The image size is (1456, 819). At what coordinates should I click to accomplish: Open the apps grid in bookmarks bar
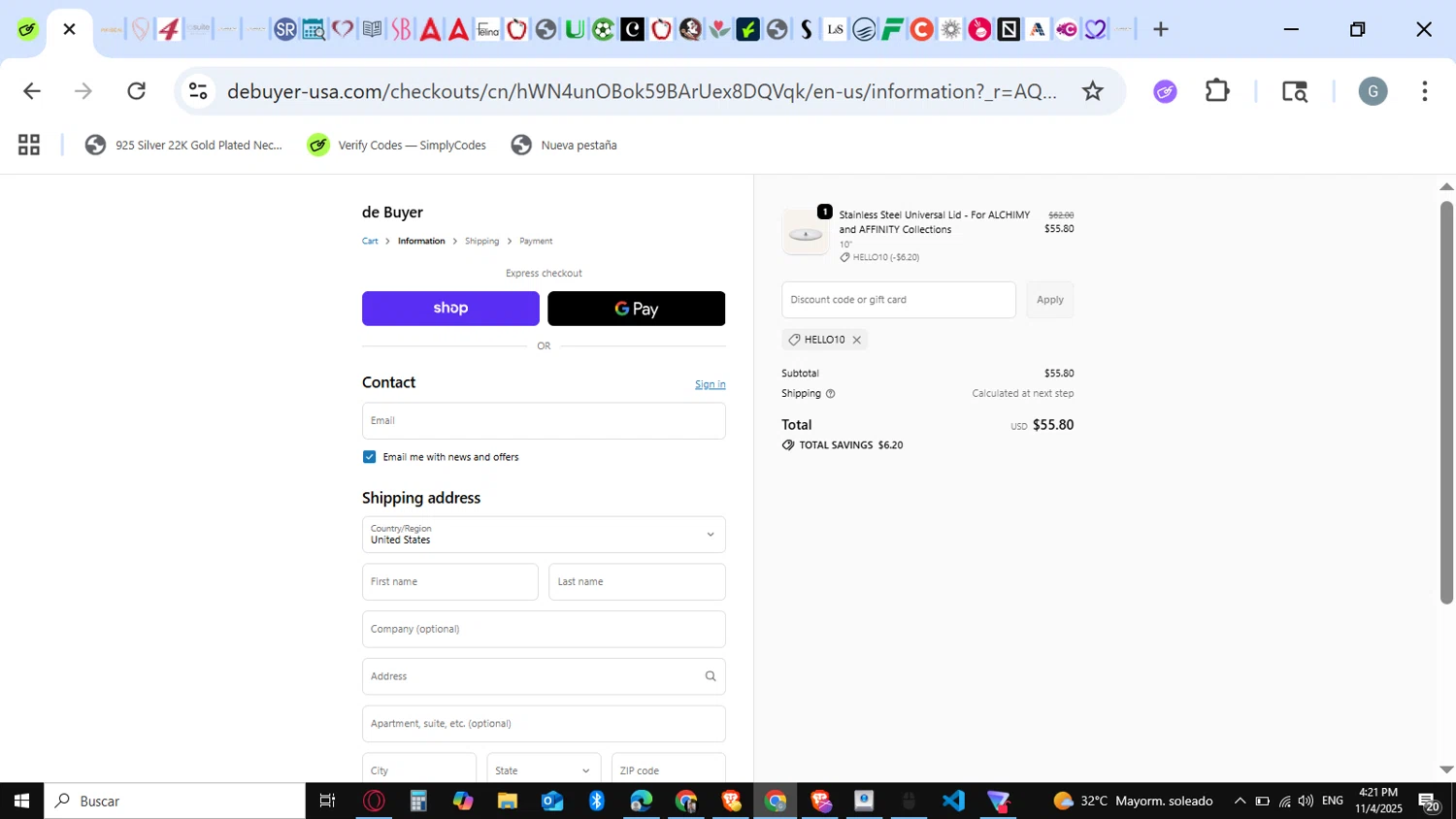[x=29, y=145]
